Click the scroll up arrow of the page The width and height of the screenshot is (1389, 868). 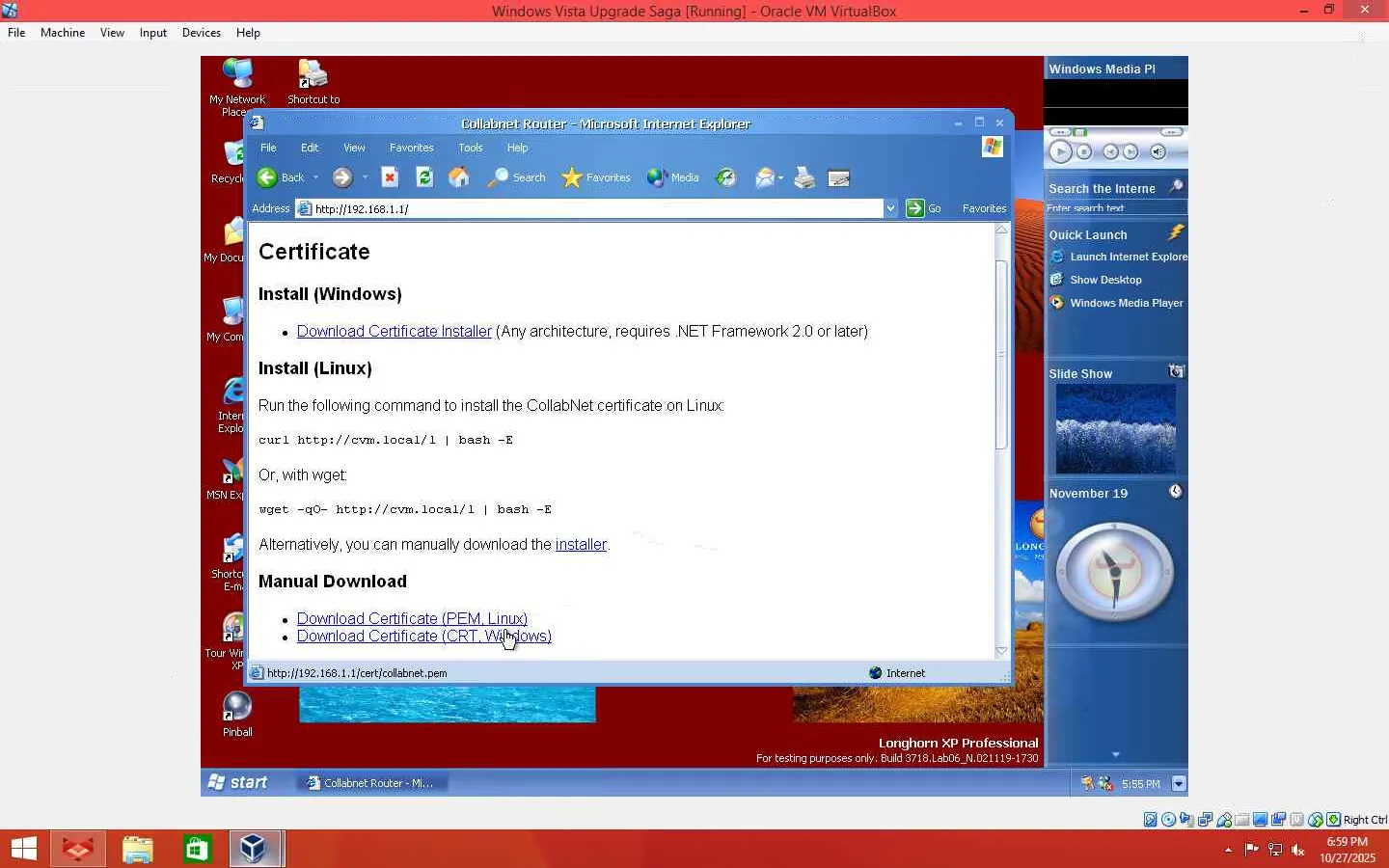point(1001,230)
